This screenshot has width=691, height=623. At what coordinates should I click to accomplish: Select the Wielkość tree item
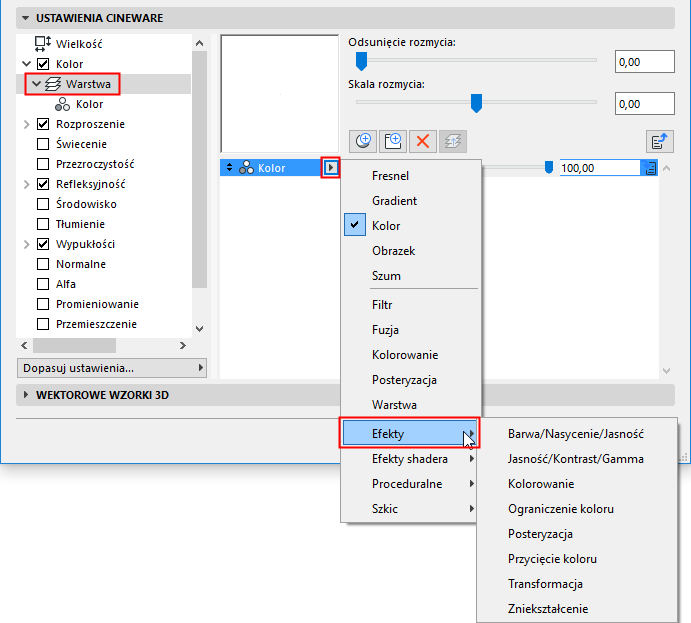(79, 44)
